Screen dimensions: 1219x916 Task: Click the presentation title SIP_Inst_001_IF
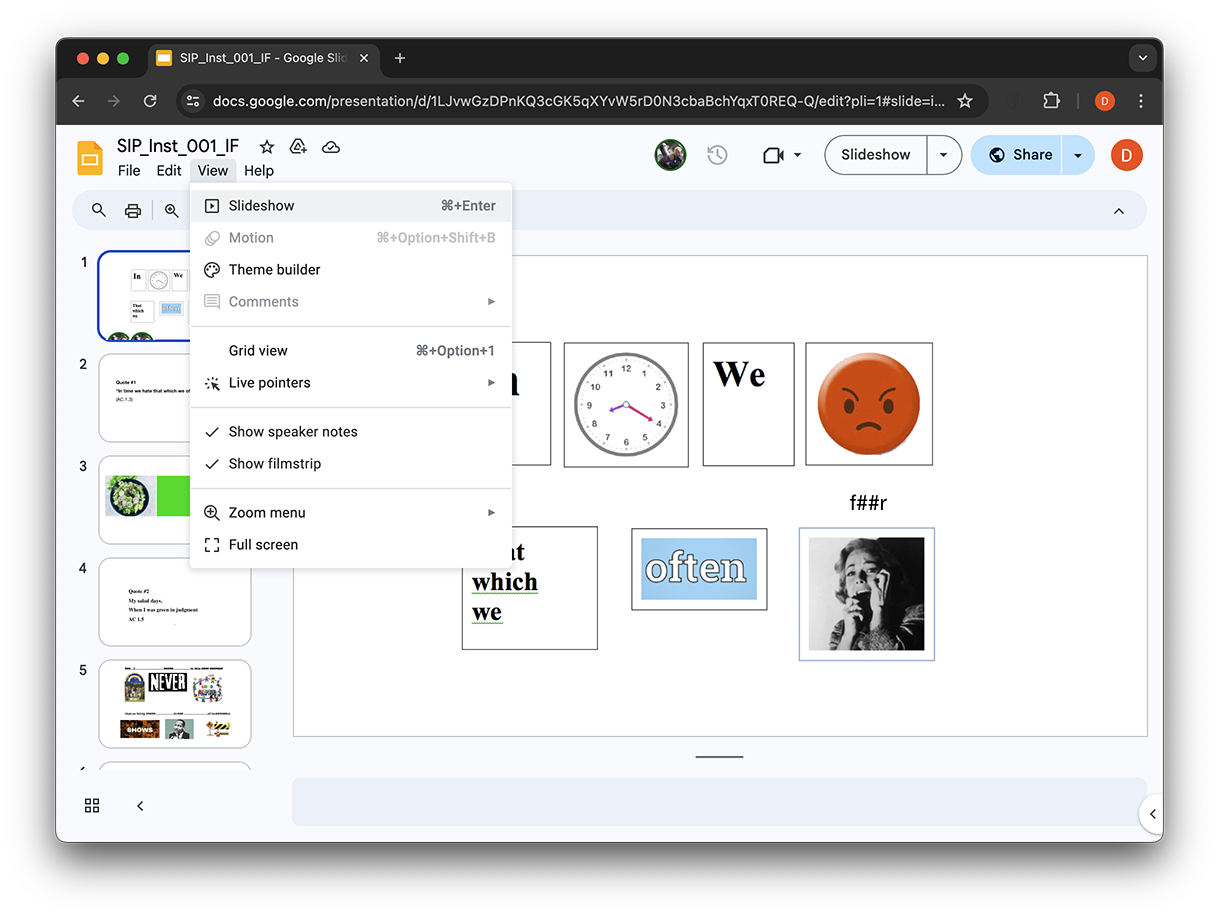pos(178,147)
